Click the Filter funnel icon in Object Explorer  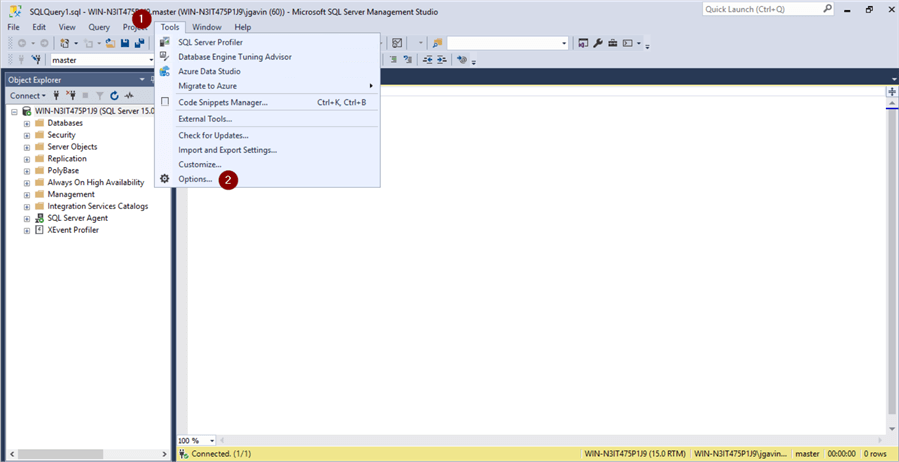[x=100, y=95]
